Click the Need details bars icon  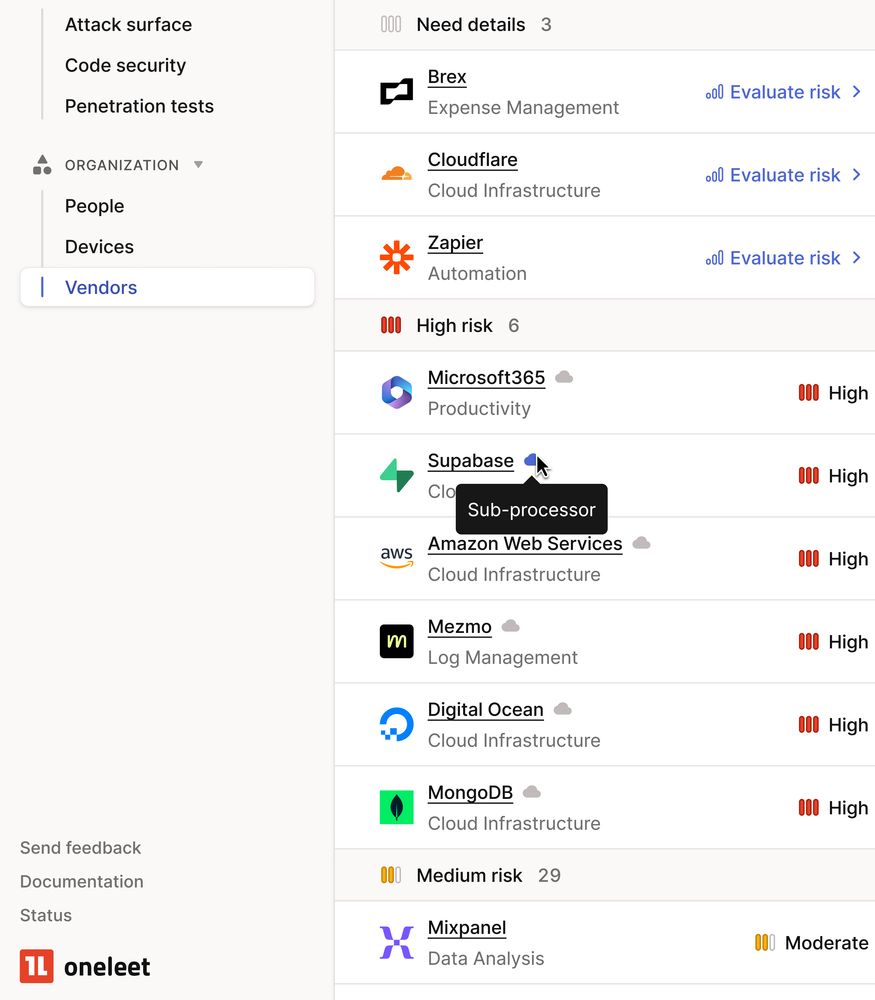coord(391,24)
